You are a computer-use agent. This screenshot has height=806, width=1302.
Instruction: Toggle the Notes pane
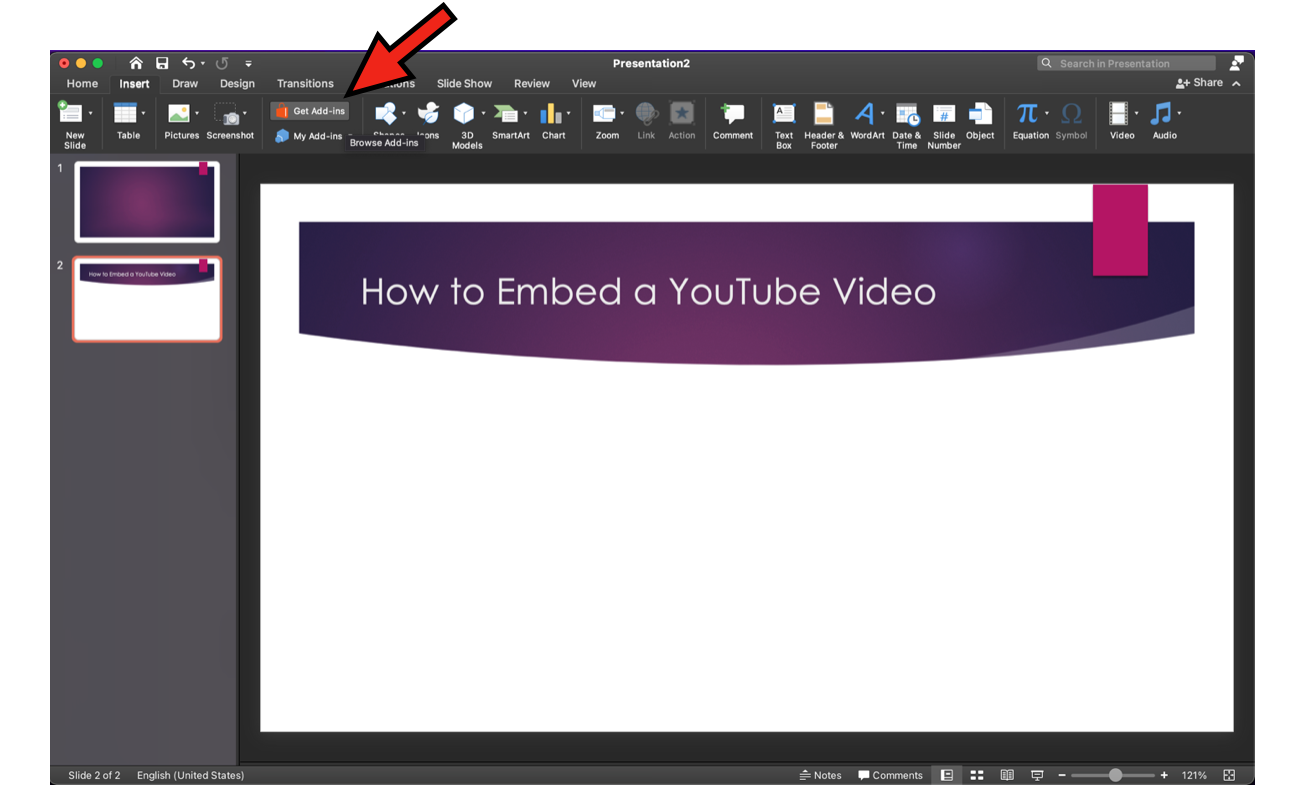click(820, 775)
